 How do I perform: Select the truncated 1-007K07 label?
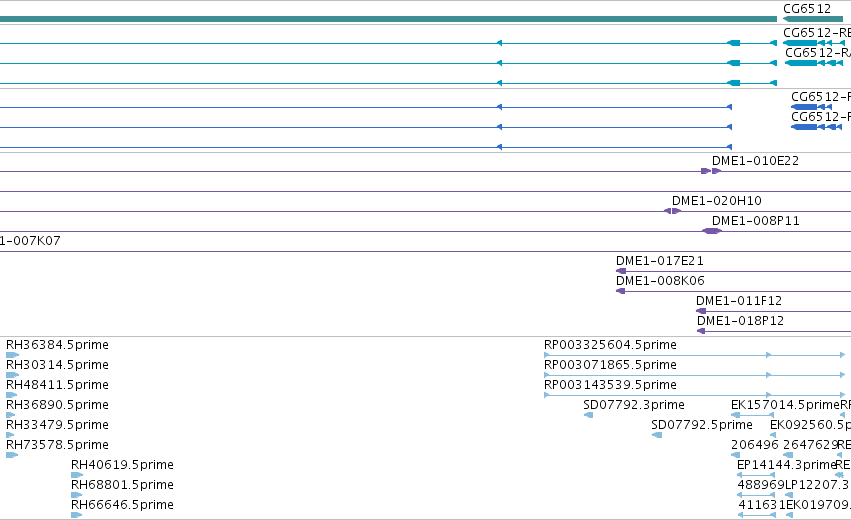click(x=30, y=241)
